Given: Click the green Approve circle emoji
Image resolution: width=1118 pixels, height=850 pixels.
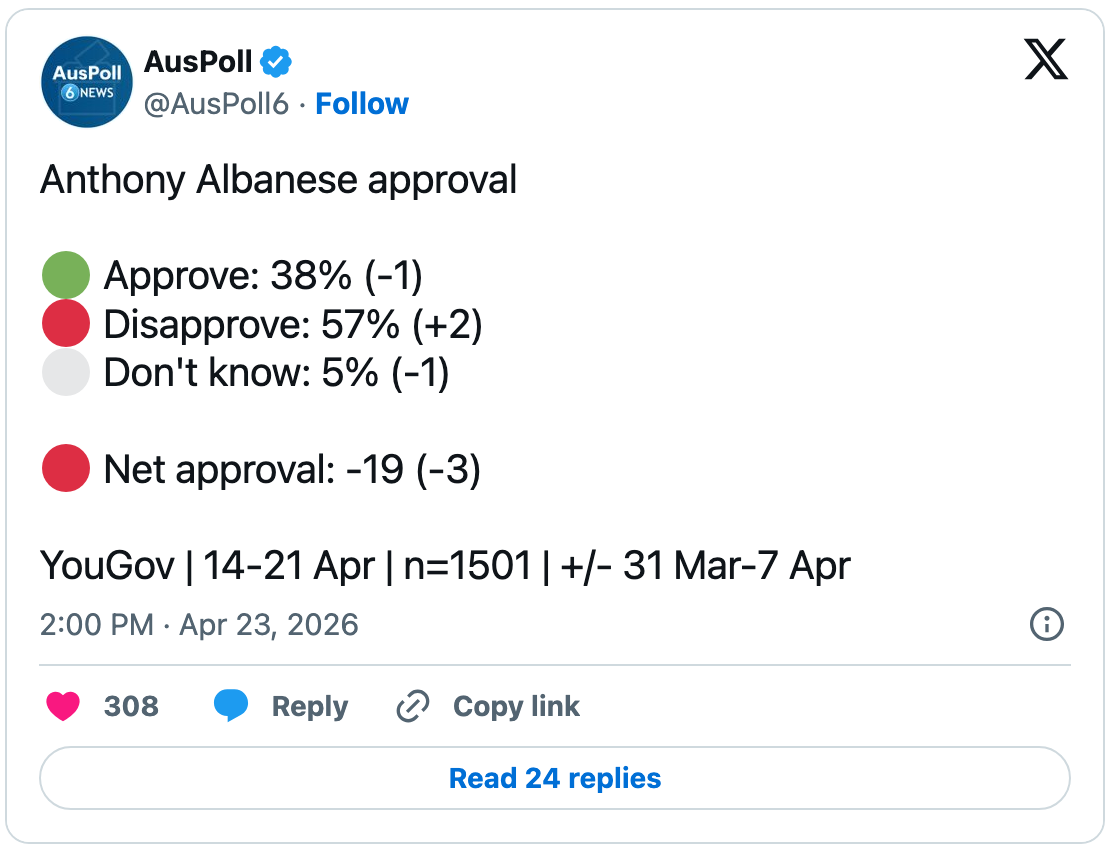Looking at the screenshot, I should pyautogui.click(x=66, y=276).
